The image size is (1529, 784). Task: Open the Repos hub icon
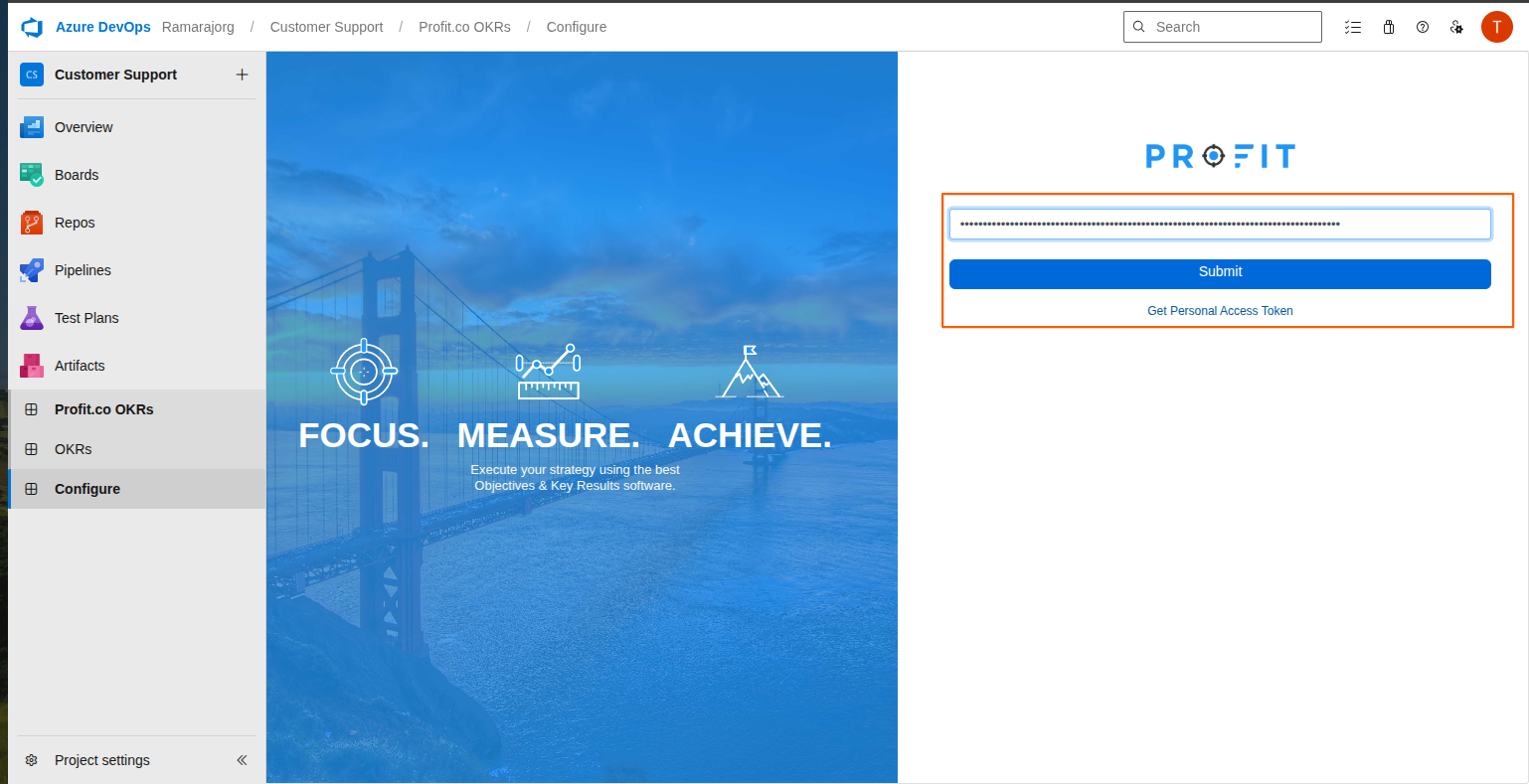pos(32,223)
